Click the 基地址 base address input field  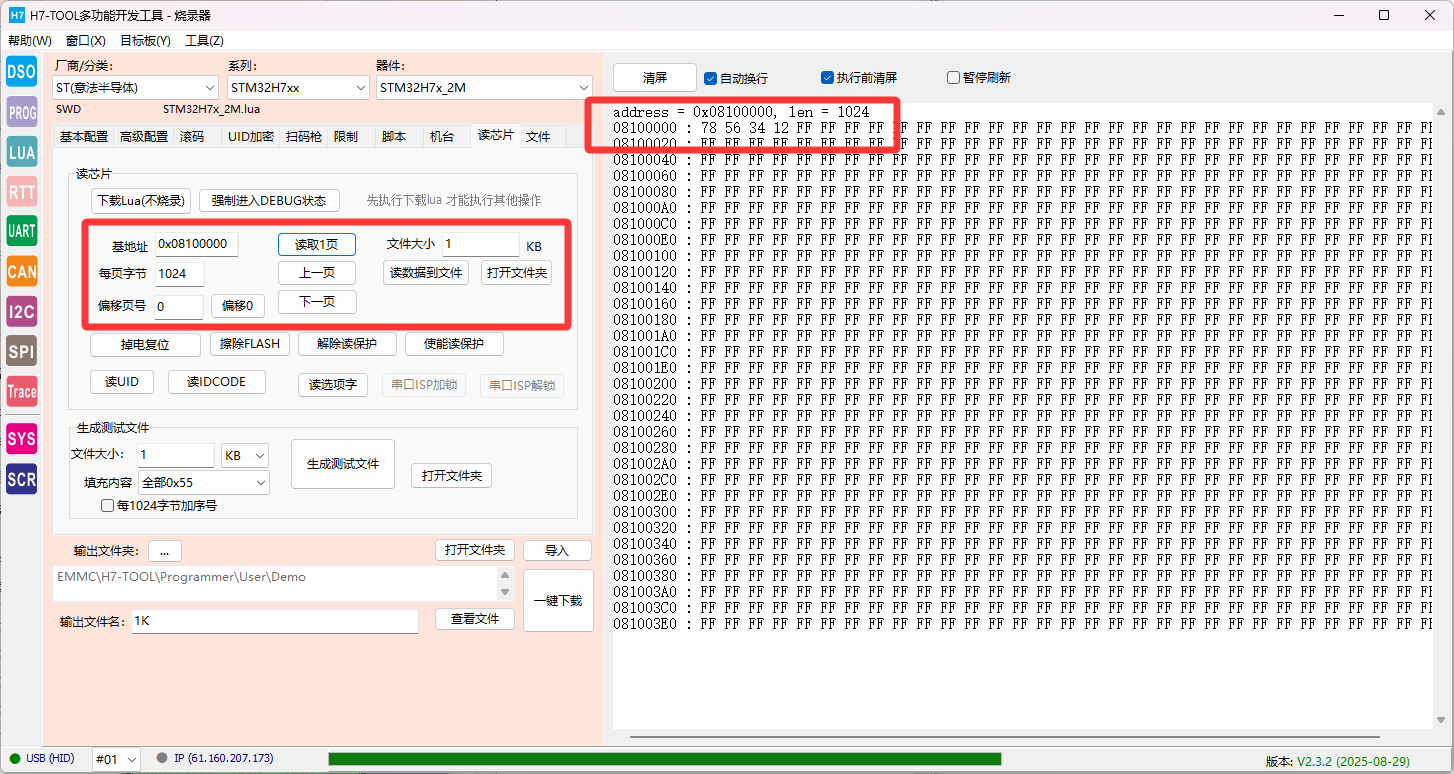click(196, 244)
